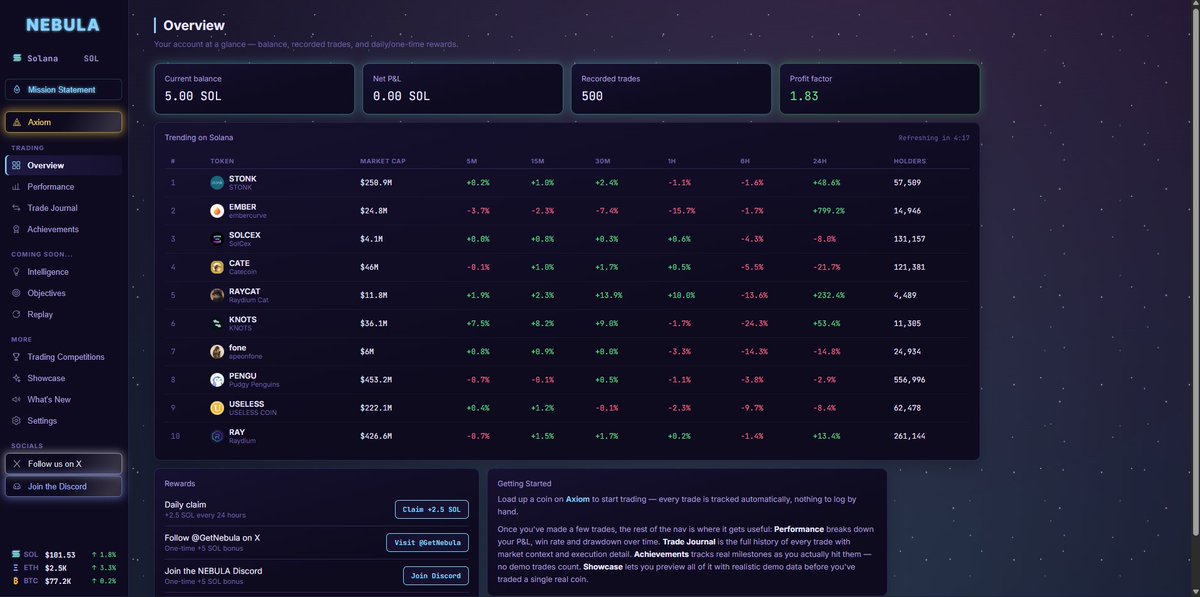The height and width of the screenshot is (597, 1200).
Task: Click the Axiom triangle icon
Action: pyautogui.click(x=16, y=122)
